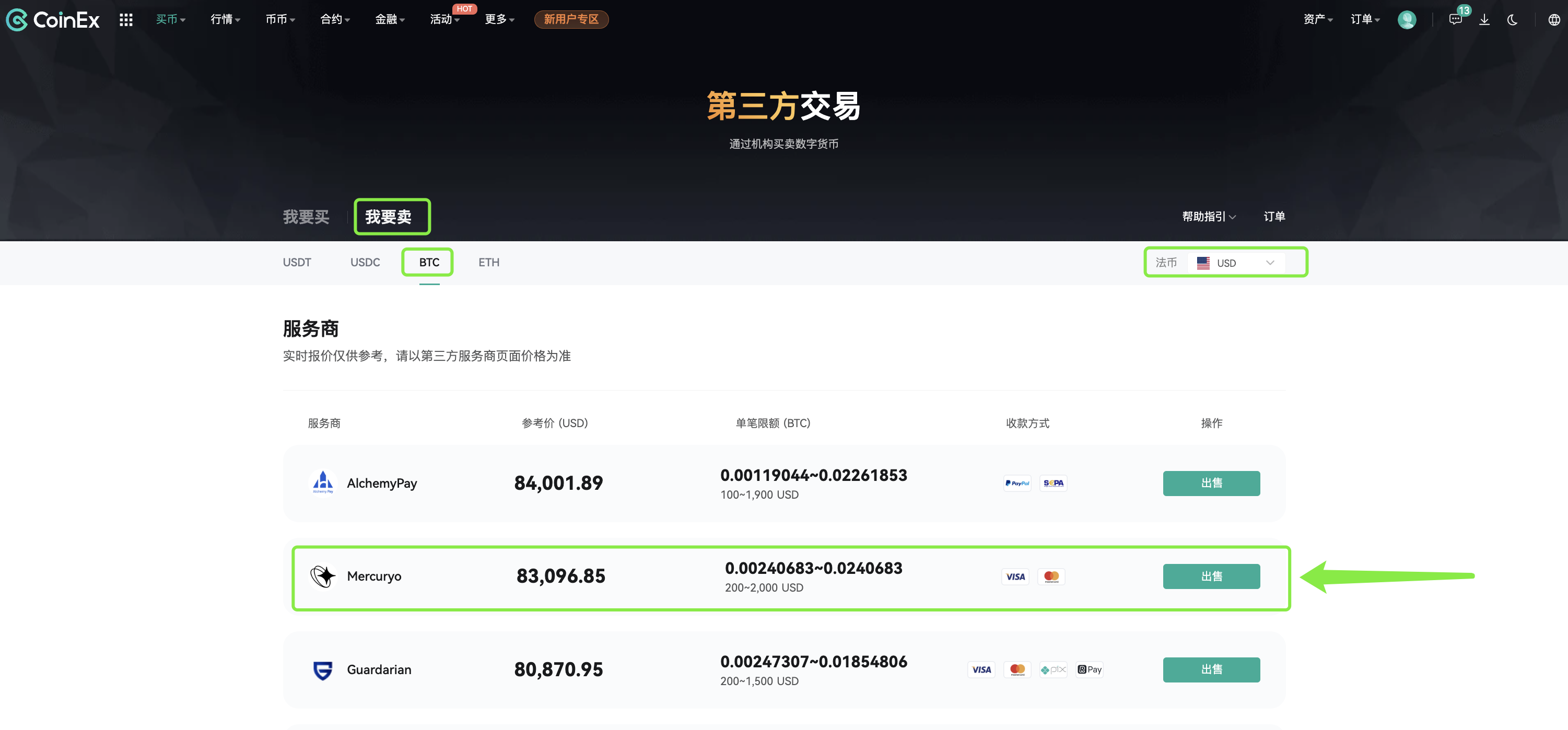This screenshot has width=1568, height=730.
Task: Expand the 帮助指引 dropdown
Action: tap(1209, 217)
